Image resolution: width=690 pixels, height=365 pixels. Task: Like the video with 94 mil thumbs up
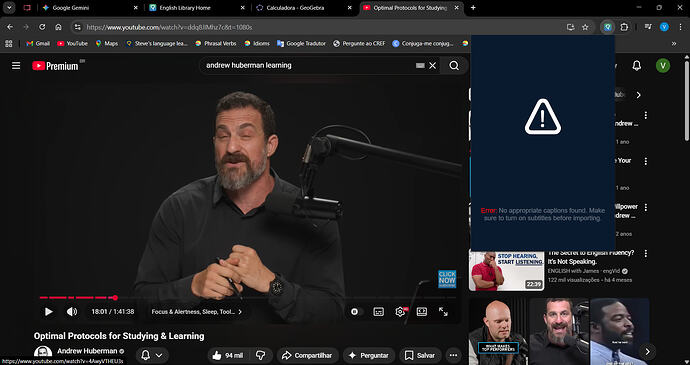point(228,355)
